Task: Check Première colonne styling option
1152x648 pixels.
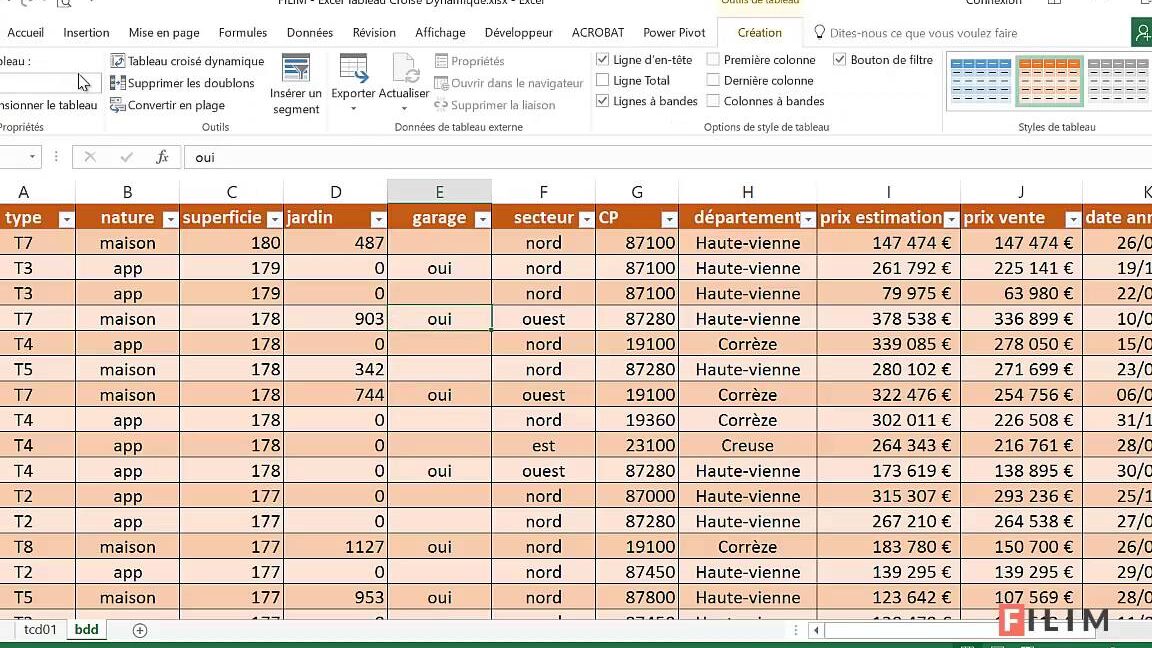Action: coord(714,59)
